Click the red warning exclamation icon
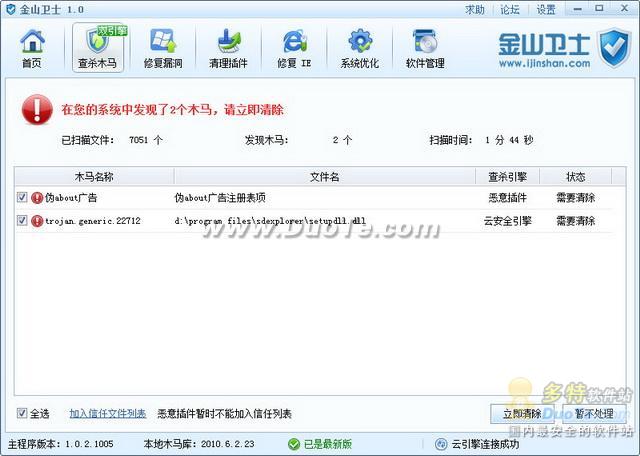Image resolution: width=640 pixels, height=456 pixels. [37, 110]
